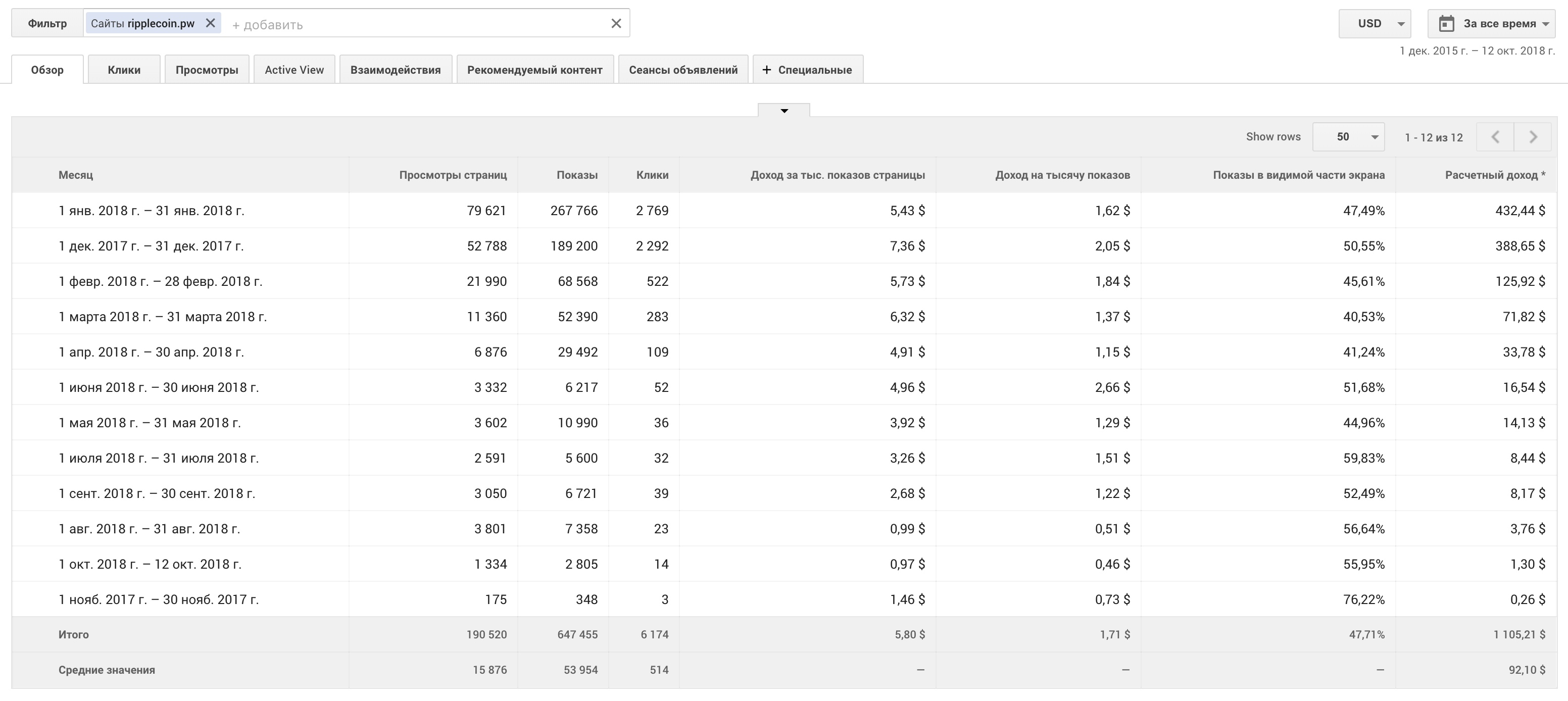1568x701 pixels.
Task: Add a Специальные custom tab
Action: pos(807,69)
